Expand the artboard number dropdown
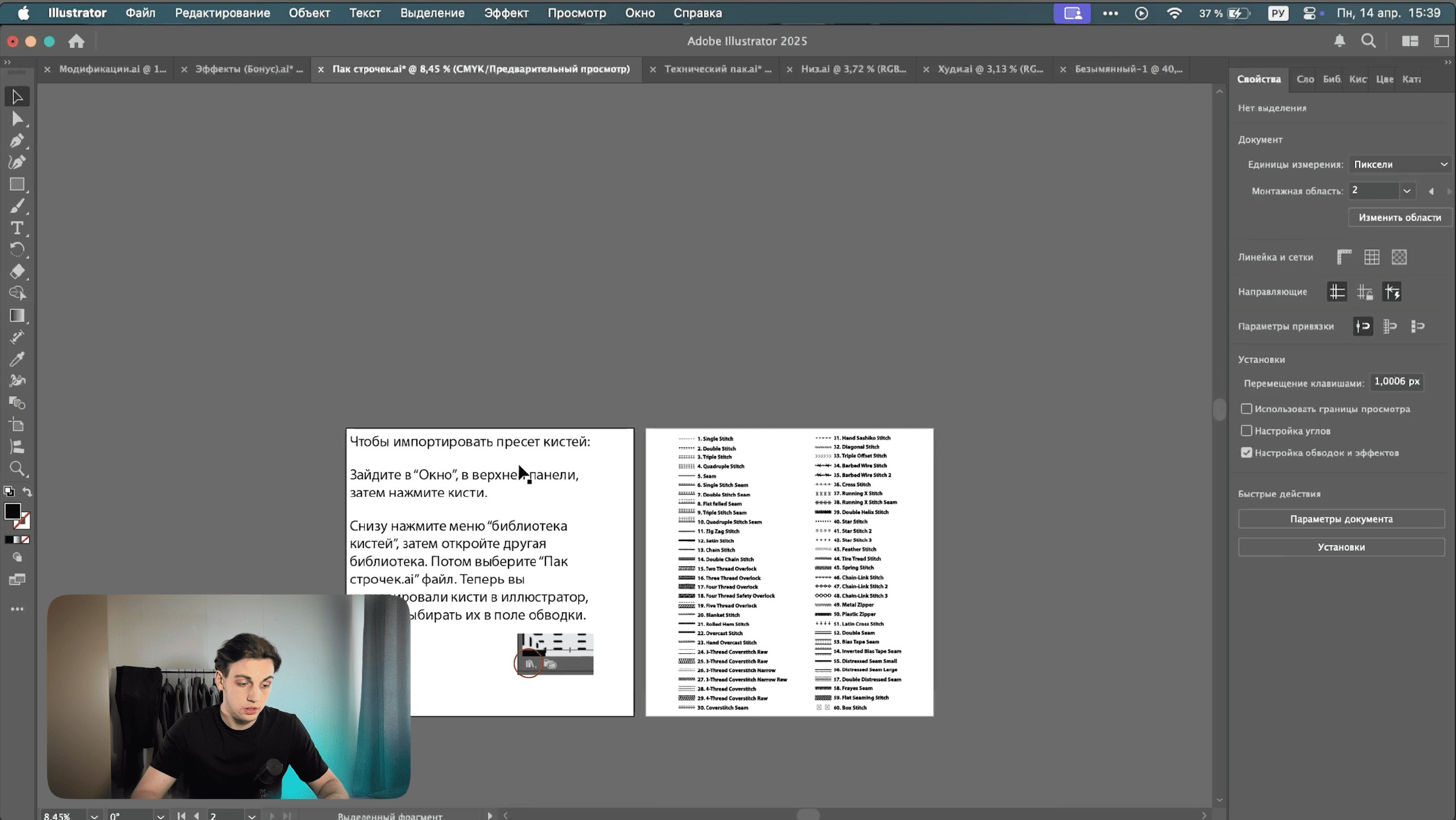This screenshot has height=820, width=1456. [x=1407, y=191]
